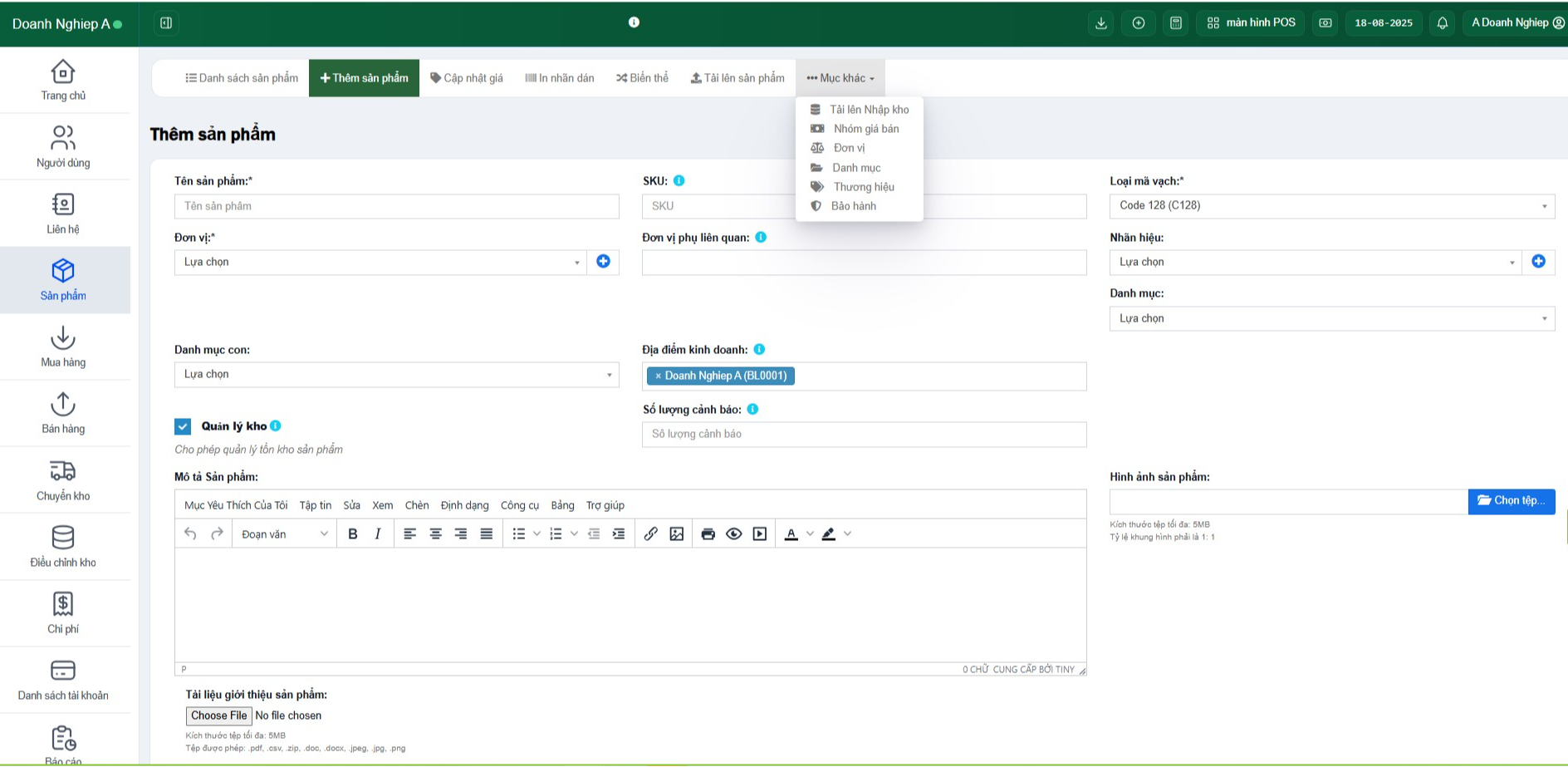Go to Trang chủ in sidebar
This screenshot has height=767, width=1568.
tap(64, 80)
